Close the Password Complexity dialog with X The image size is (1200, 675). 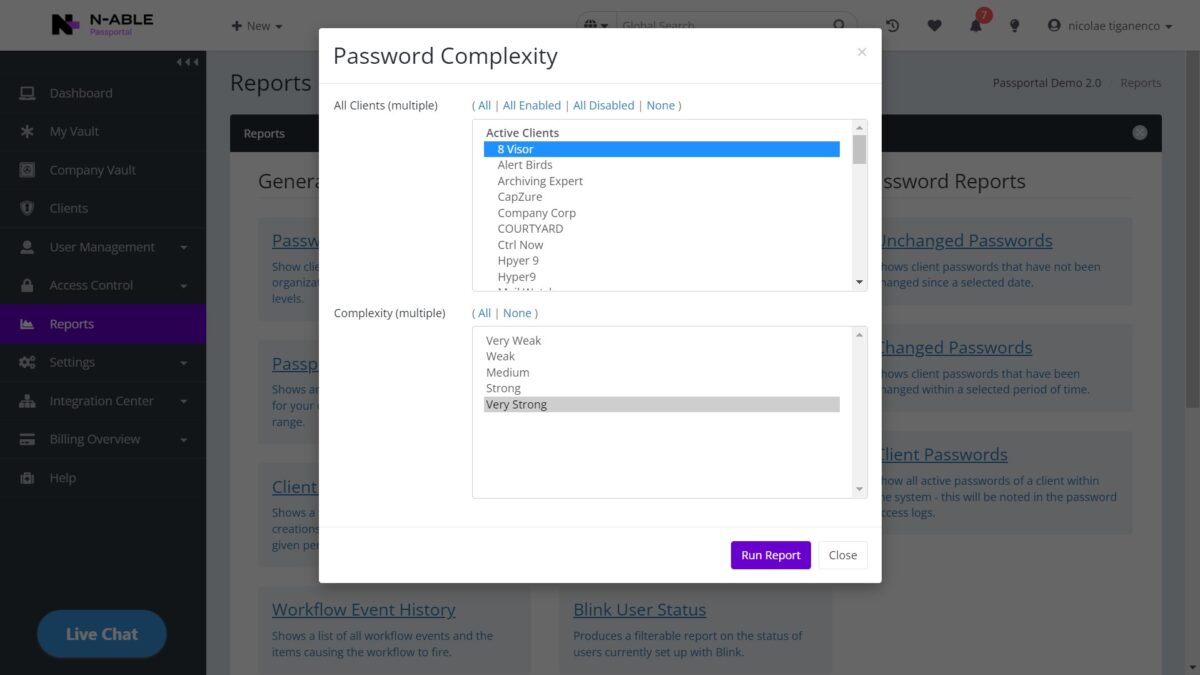[x=862, y=52]
